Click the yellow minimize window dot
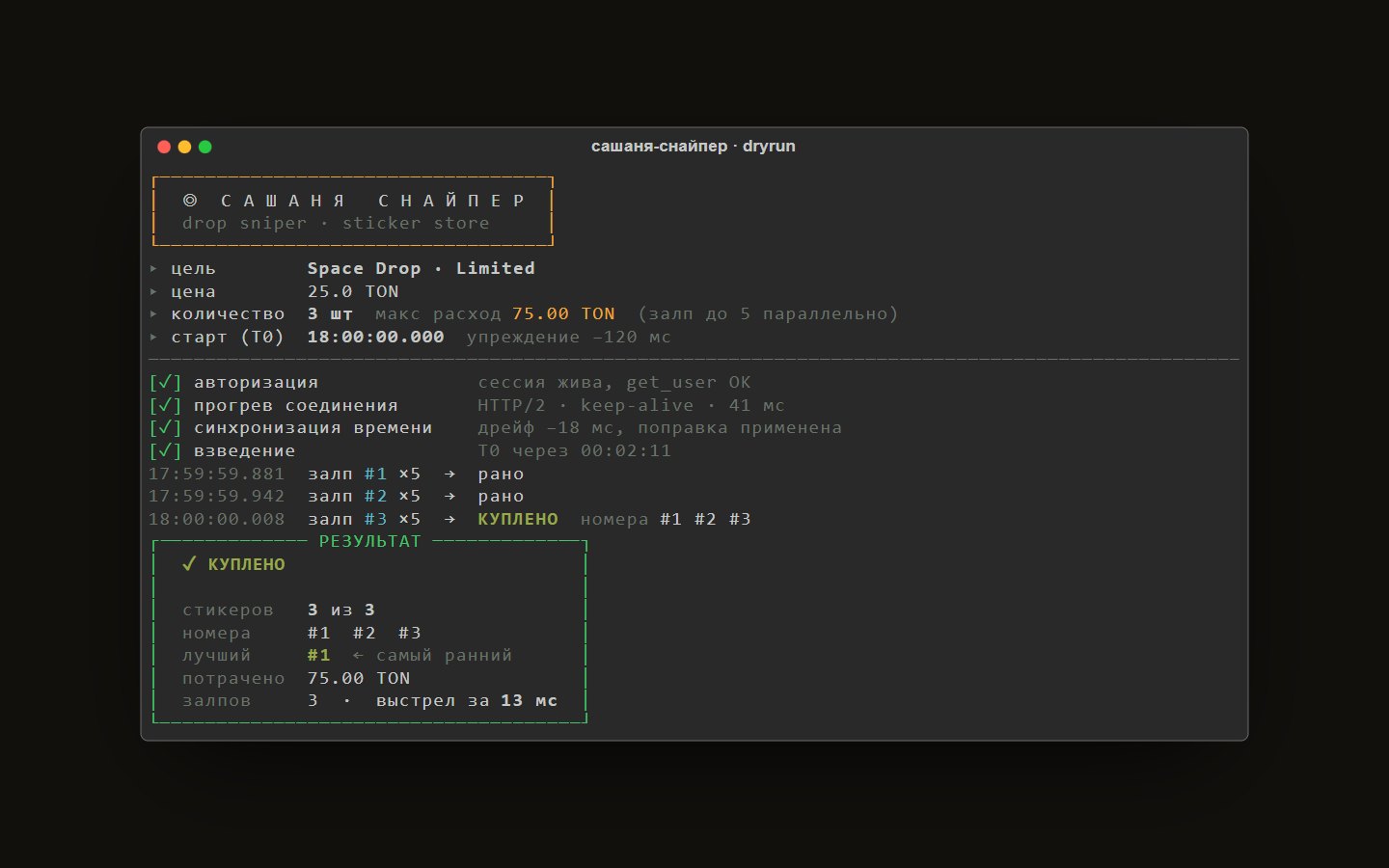Screen dimensions: 1389x868 pyautogui.click(x=184, y=147)
